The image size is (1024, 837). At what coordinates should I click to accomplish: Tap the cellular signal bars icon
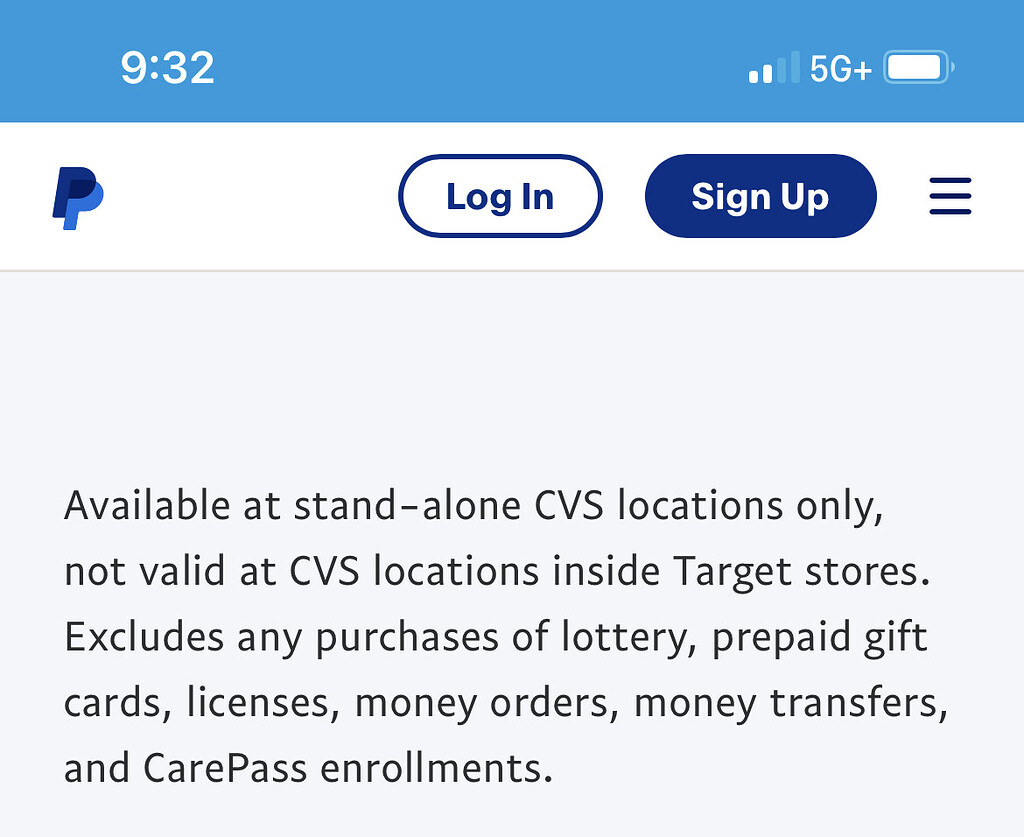tap(774, 69)
